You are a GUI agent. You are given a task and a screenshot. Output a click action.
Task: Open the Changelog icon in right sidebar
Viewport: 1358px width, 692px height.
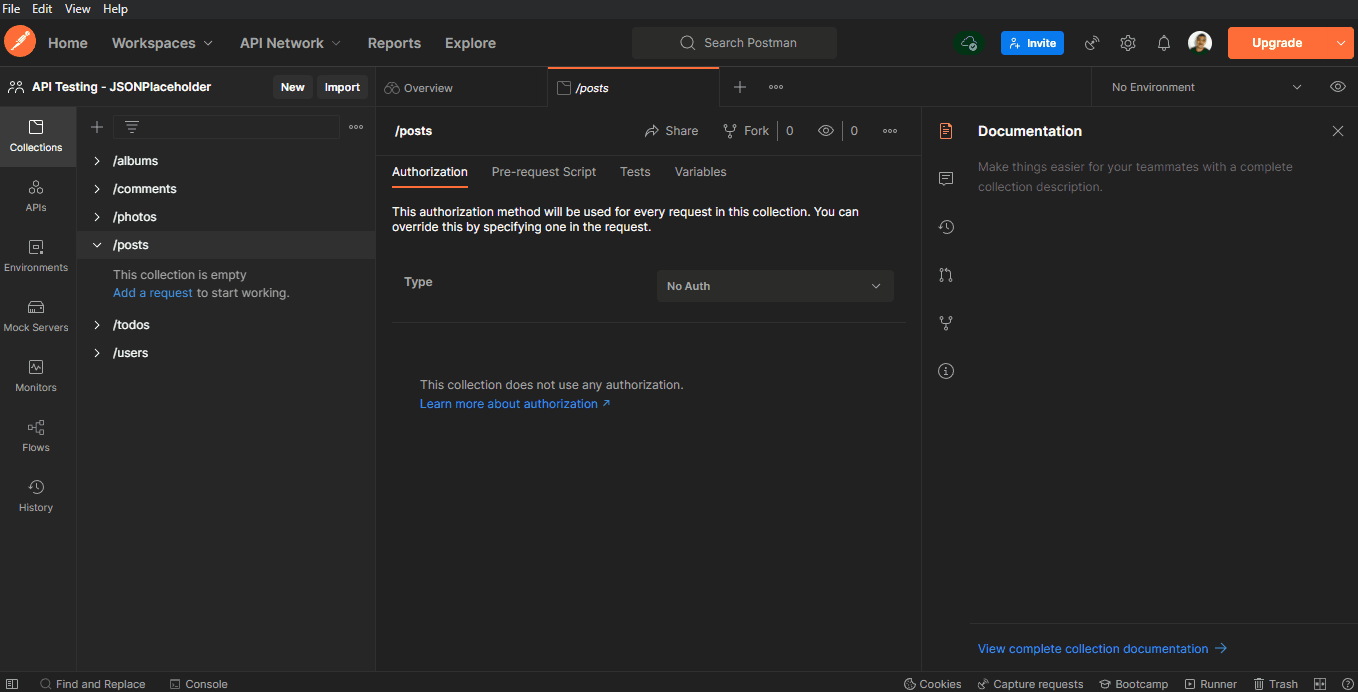coord(946,227)
